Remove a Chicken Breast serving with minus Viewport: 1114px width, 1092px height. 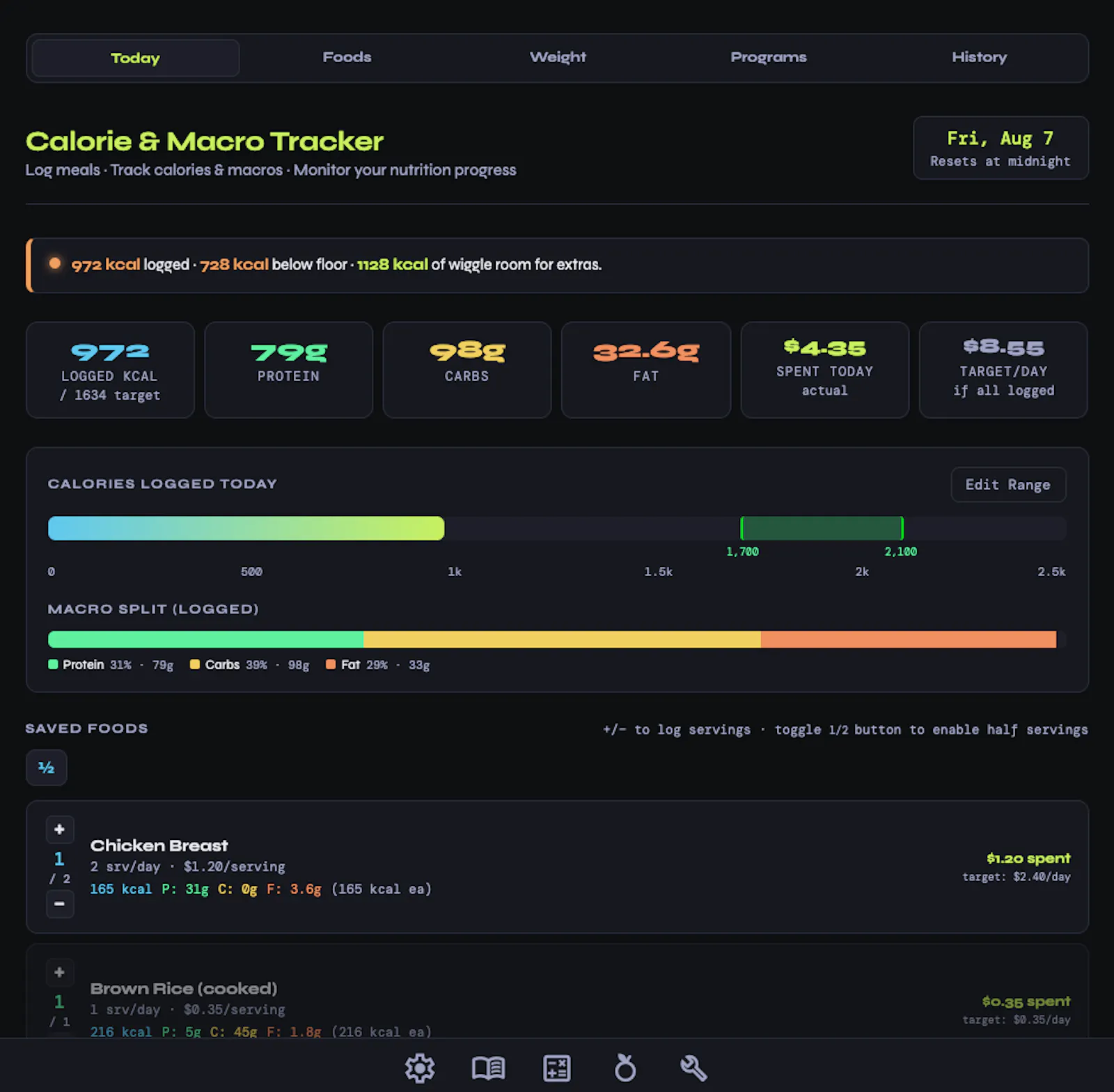click(x=60, y=904)
